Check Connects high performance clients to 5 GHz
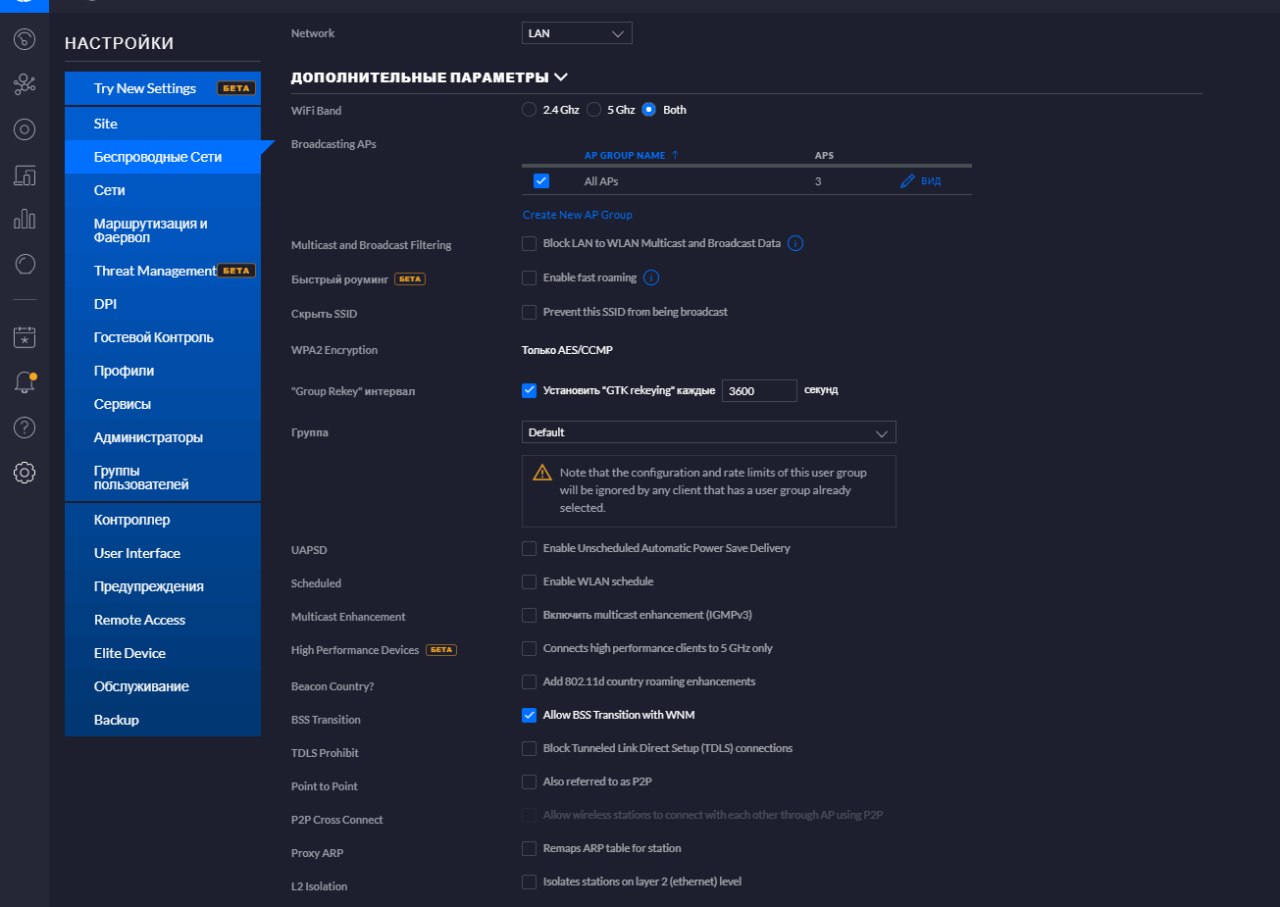Screen dimensions: 1280x907 click(x=529, y=648)
